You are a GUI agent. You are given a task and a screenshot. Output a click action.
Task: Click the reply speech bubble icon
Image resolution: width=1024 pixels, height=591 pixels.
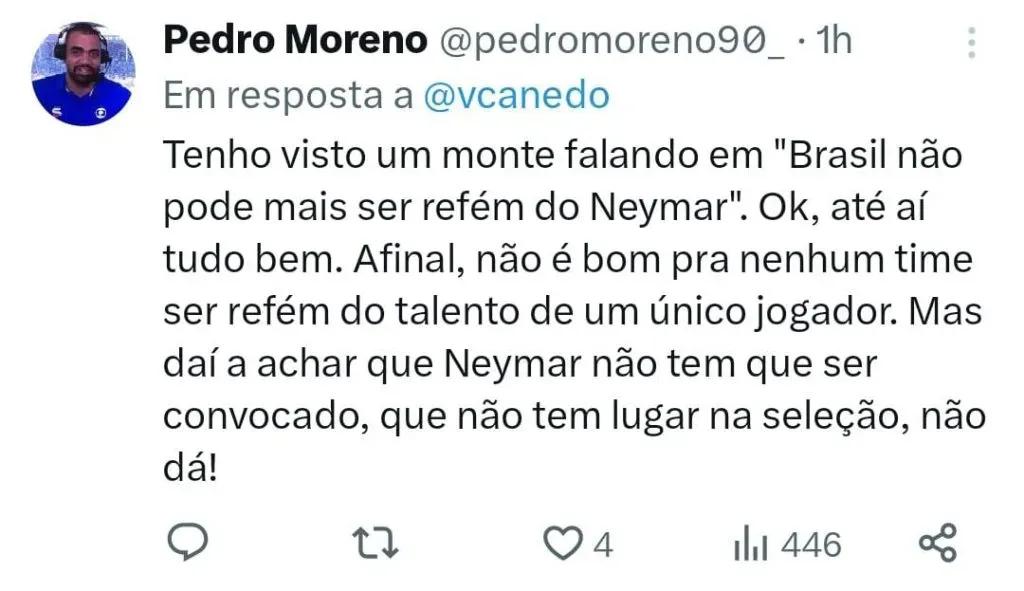(x=186, y=544)
